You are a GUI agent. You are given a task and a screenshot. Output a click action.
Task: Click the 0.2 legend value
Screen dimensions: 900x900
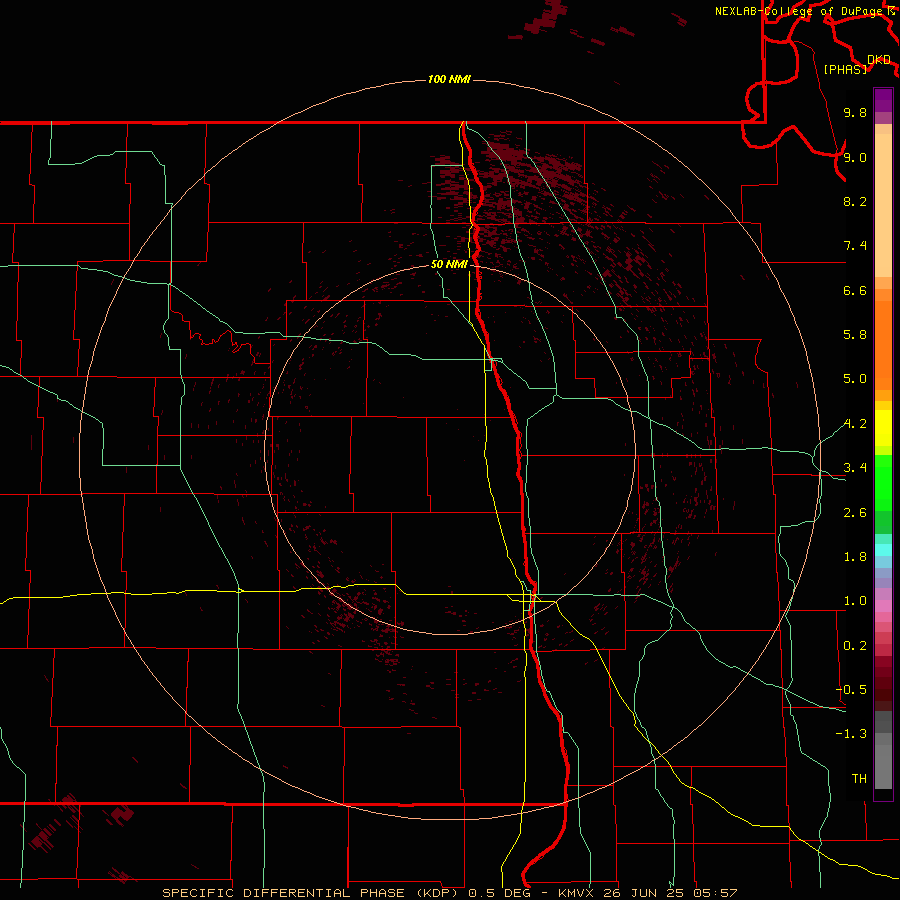[x=855, y=646]
